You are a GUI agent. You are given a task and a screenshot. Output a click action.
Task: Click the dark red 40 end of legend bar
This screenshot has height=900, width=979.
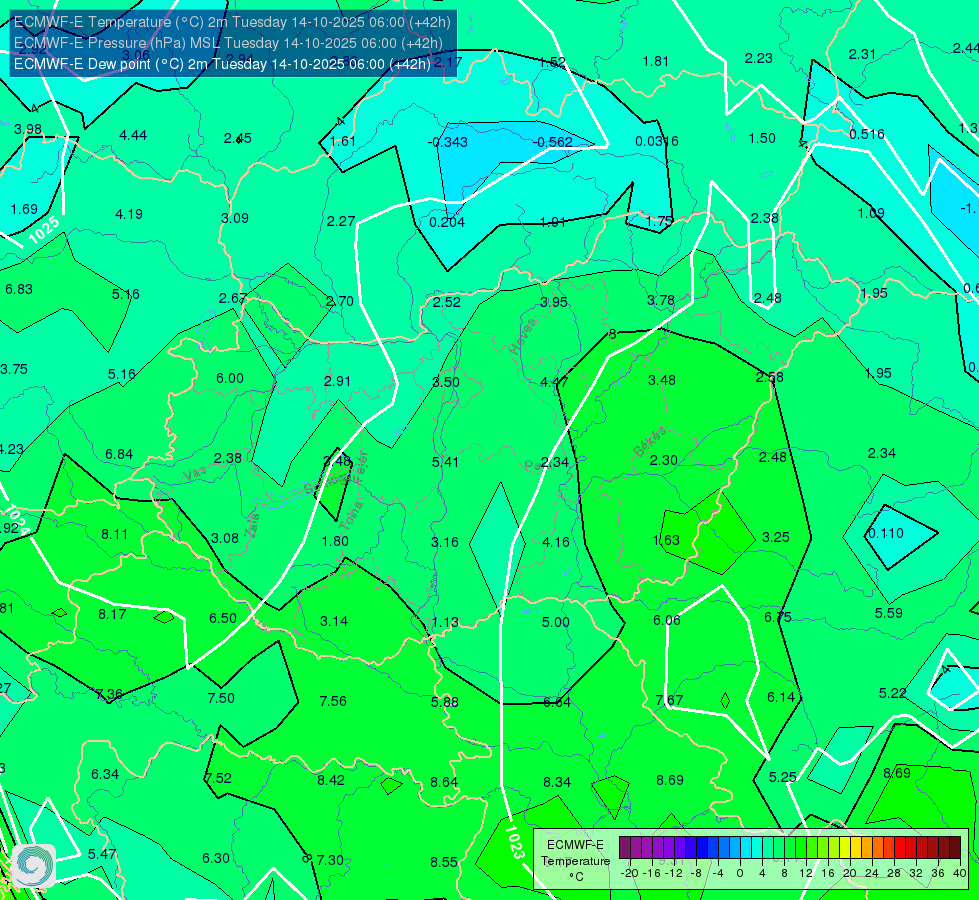click(955, 848)
